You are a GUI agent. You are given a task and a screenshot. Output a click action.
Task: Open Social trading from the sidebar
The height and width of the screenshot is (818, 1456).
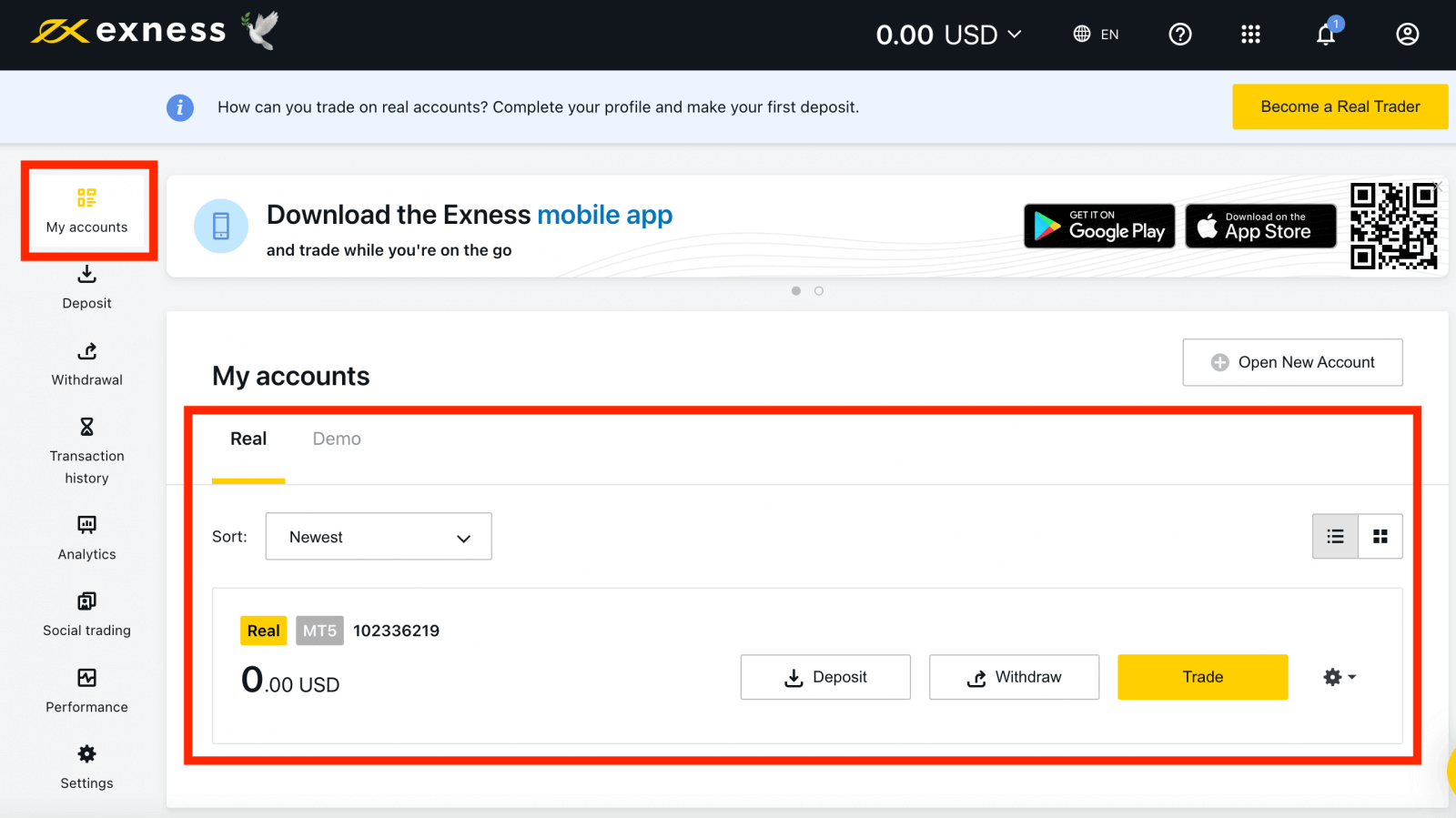86,613
